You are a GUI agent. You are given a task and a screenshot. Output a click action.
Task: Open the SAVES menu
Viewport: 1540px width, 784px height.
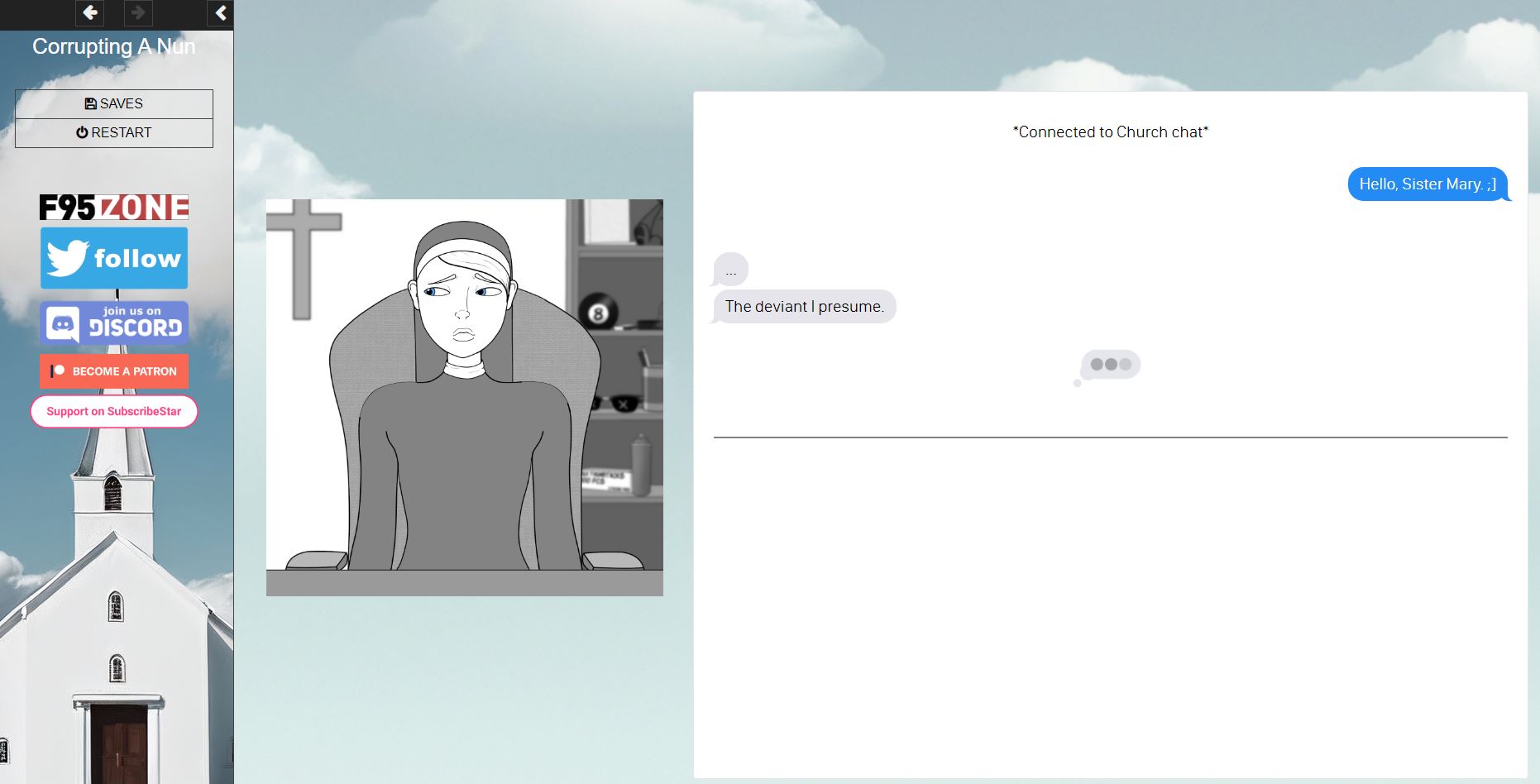114,103
